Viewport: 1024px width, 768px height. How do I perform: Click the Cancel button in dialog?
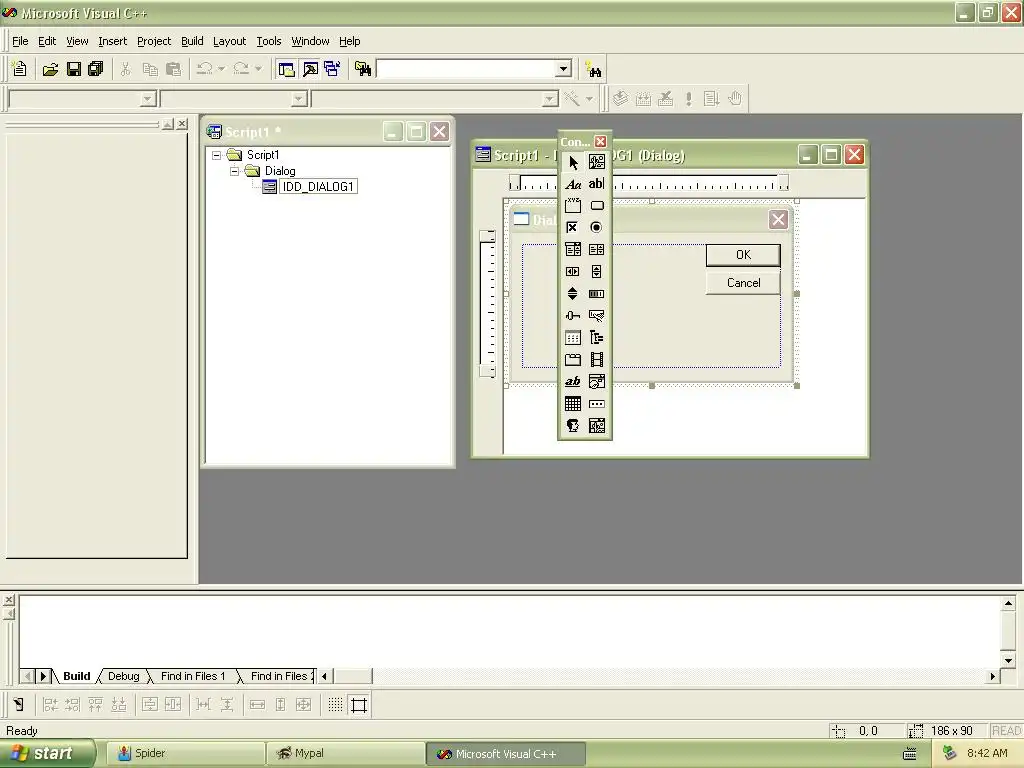pyautogui.click(x=743, y=283)
